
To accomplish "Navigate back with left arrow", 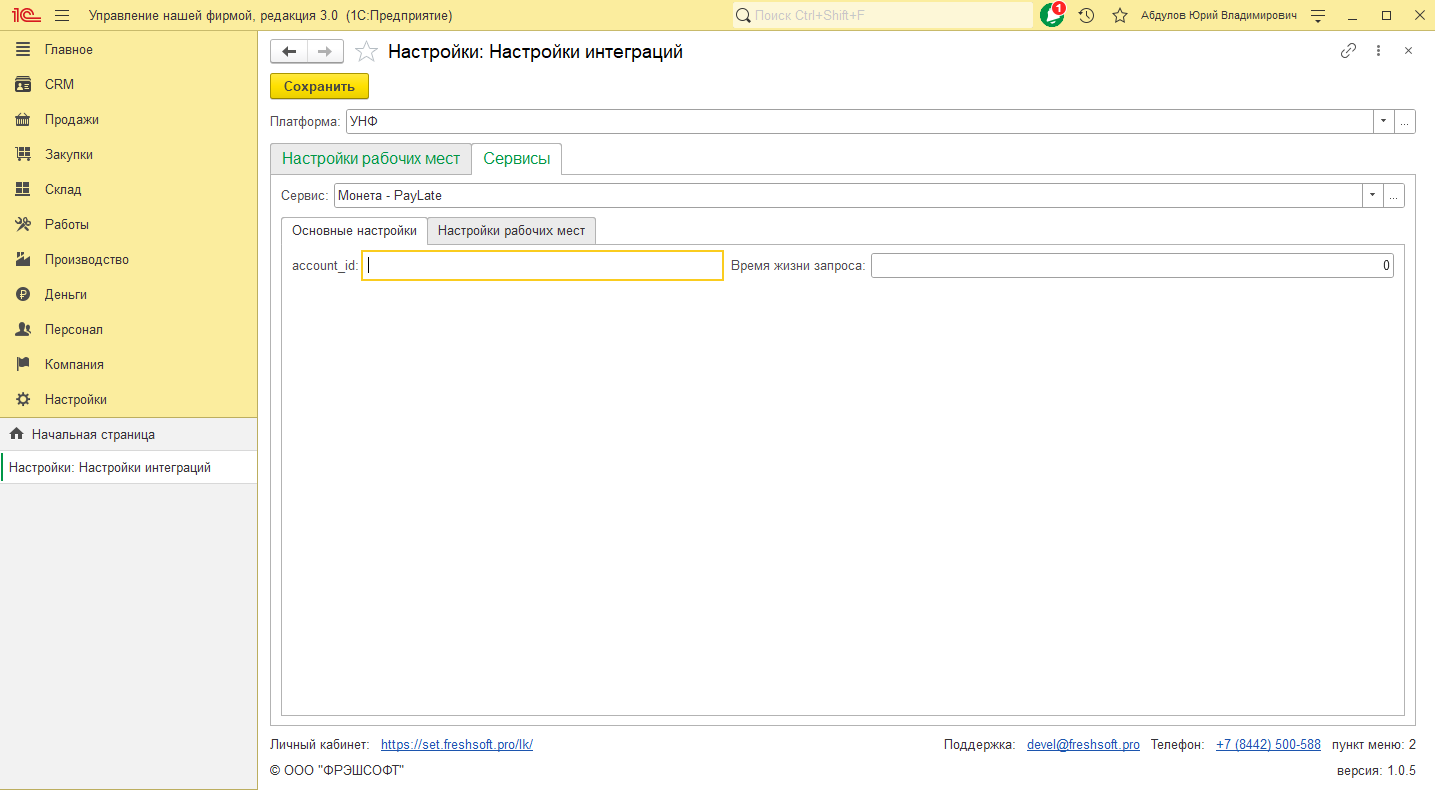I will [289, 52].
